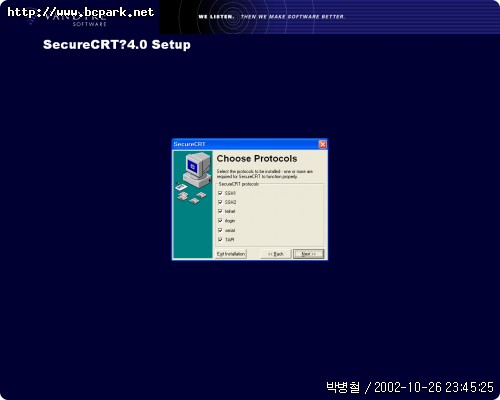The width and height of the screenshot is (500, 400).
Task: Click the Exit Installation button
Action: coord(231,254)
